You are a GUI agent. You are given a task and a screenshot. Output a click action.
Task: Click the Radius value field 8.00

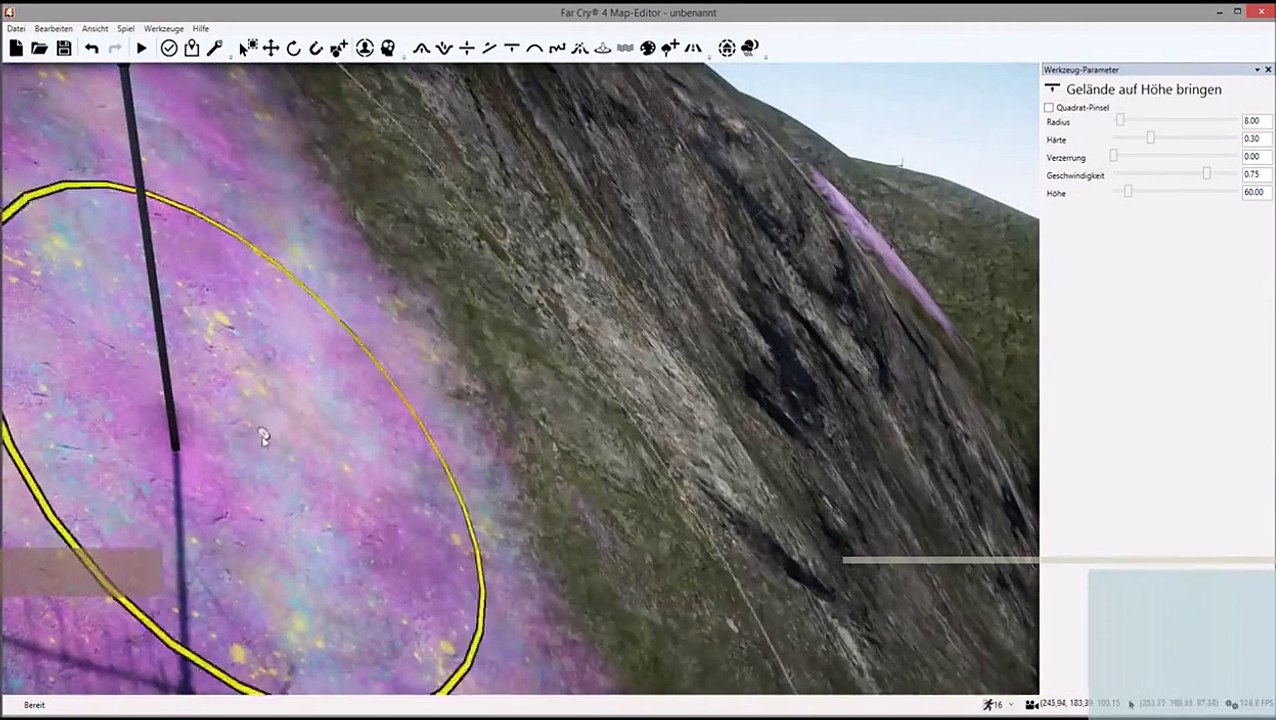[x=1256, y=121]
